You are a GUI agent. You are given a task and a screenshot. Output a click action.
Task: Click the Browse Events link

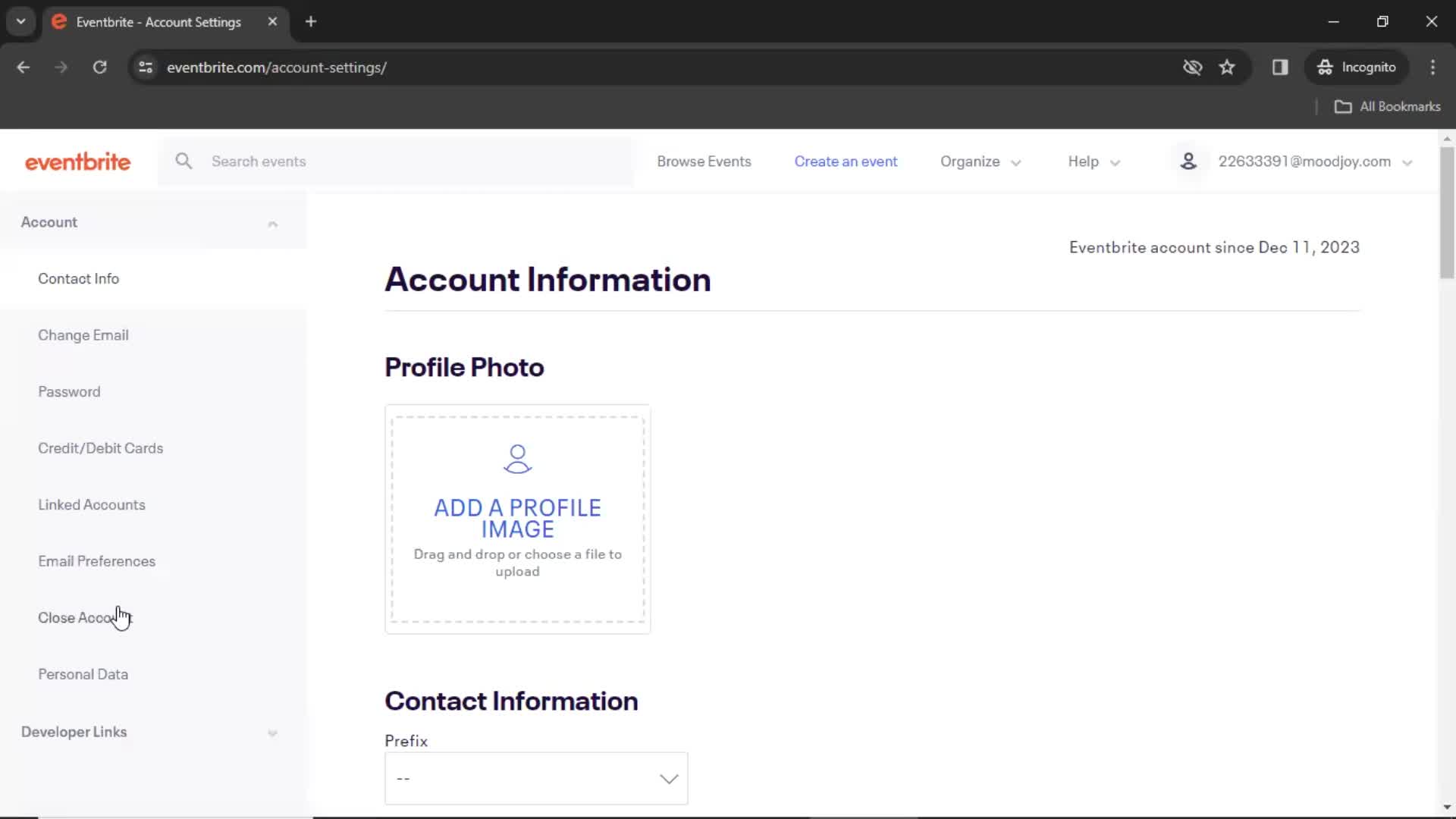[x=704, y=162]
